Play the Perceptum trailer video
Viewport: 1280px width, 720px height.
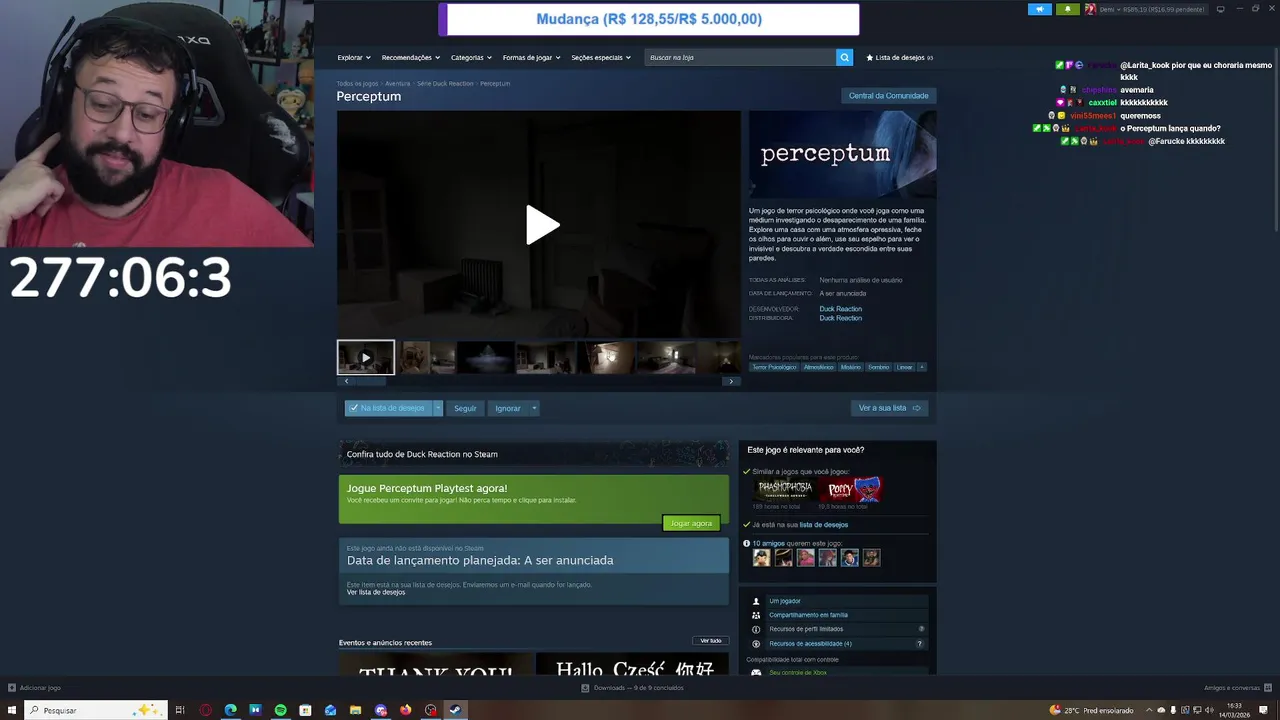coord(542,225)
